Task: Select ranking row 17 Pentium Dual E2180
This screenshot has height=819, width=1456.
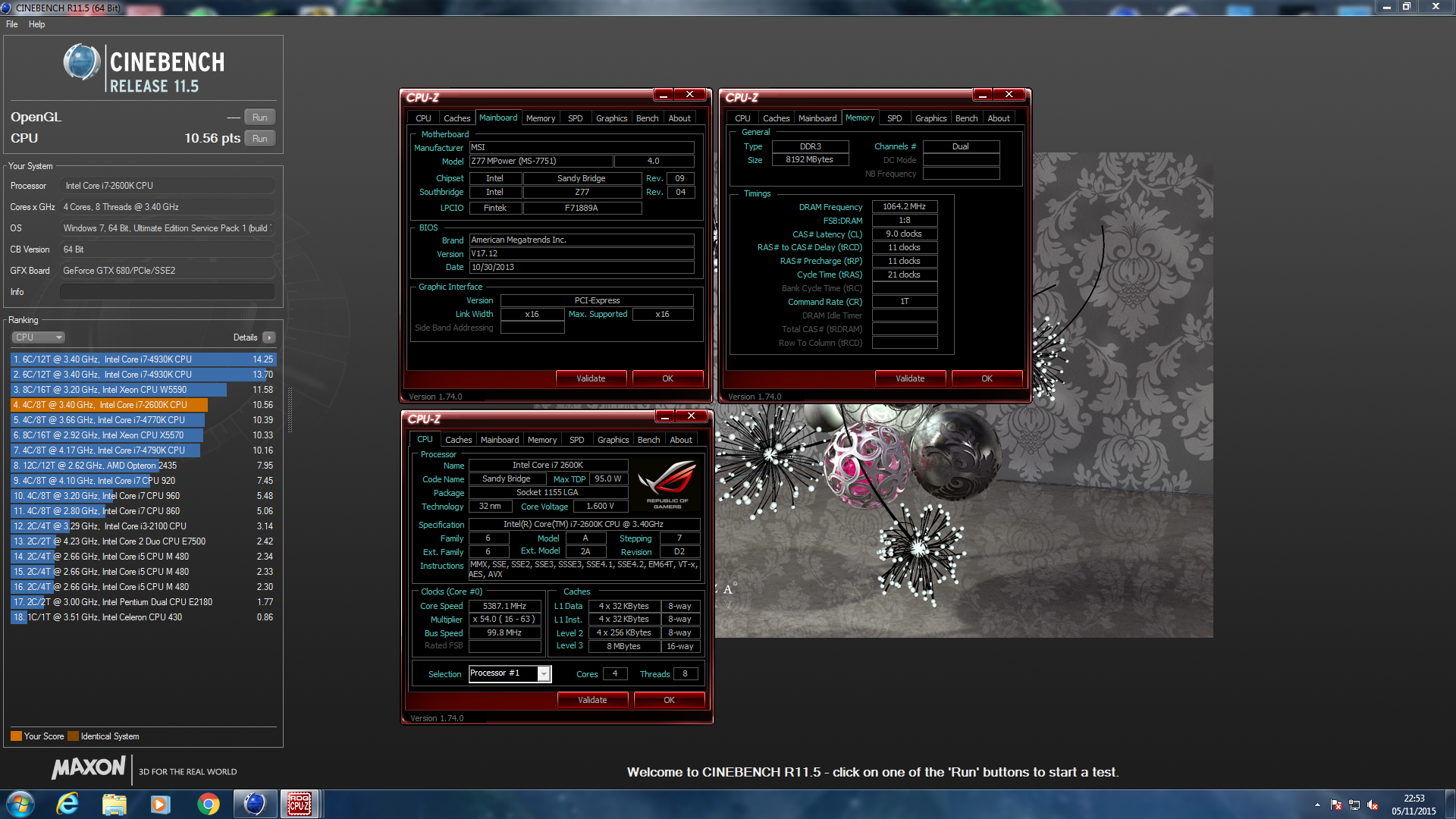Action: pyautogui.click(x=143, y=602)
